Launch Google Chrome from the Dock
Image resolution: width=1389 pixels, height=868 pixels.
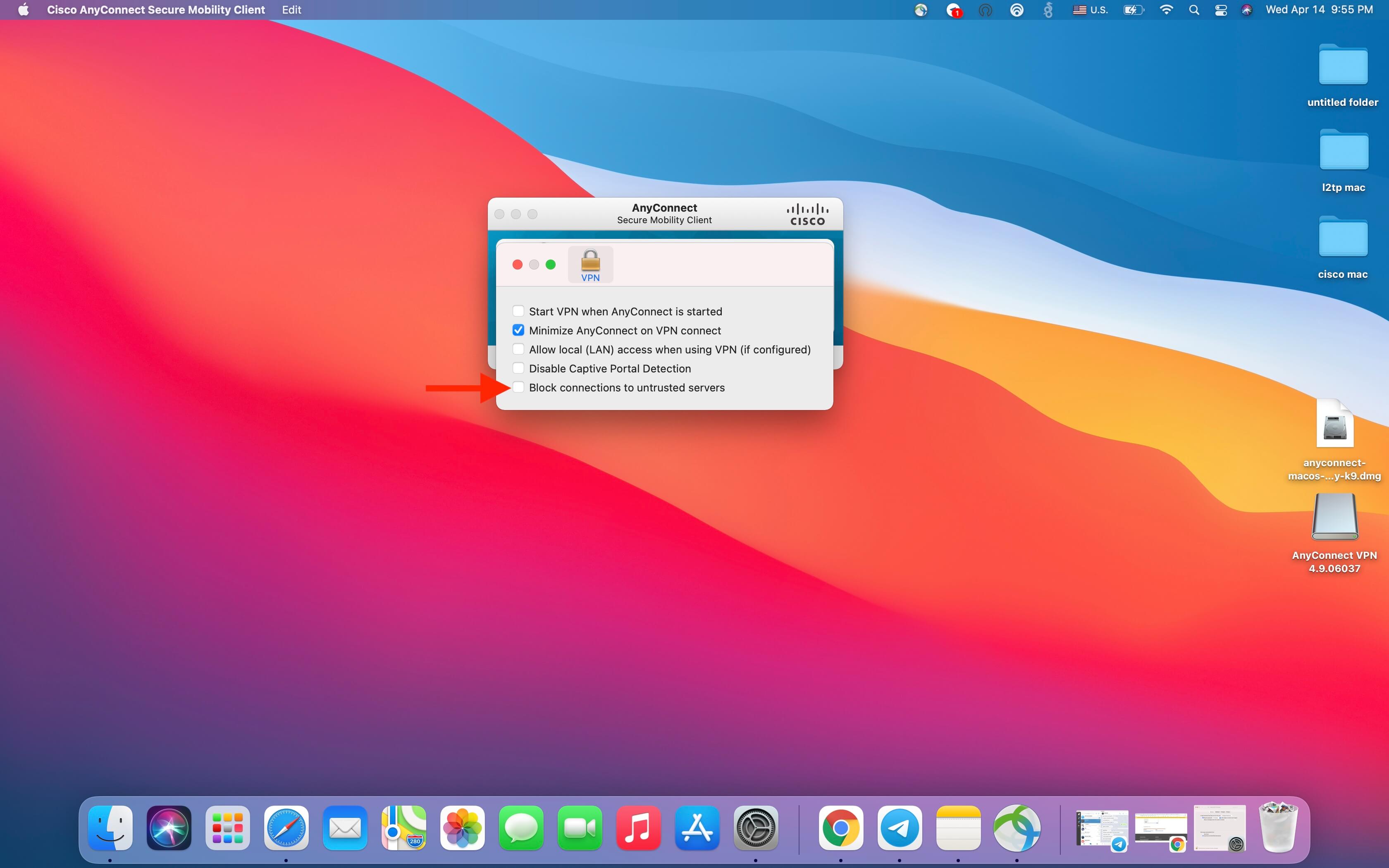841,828
